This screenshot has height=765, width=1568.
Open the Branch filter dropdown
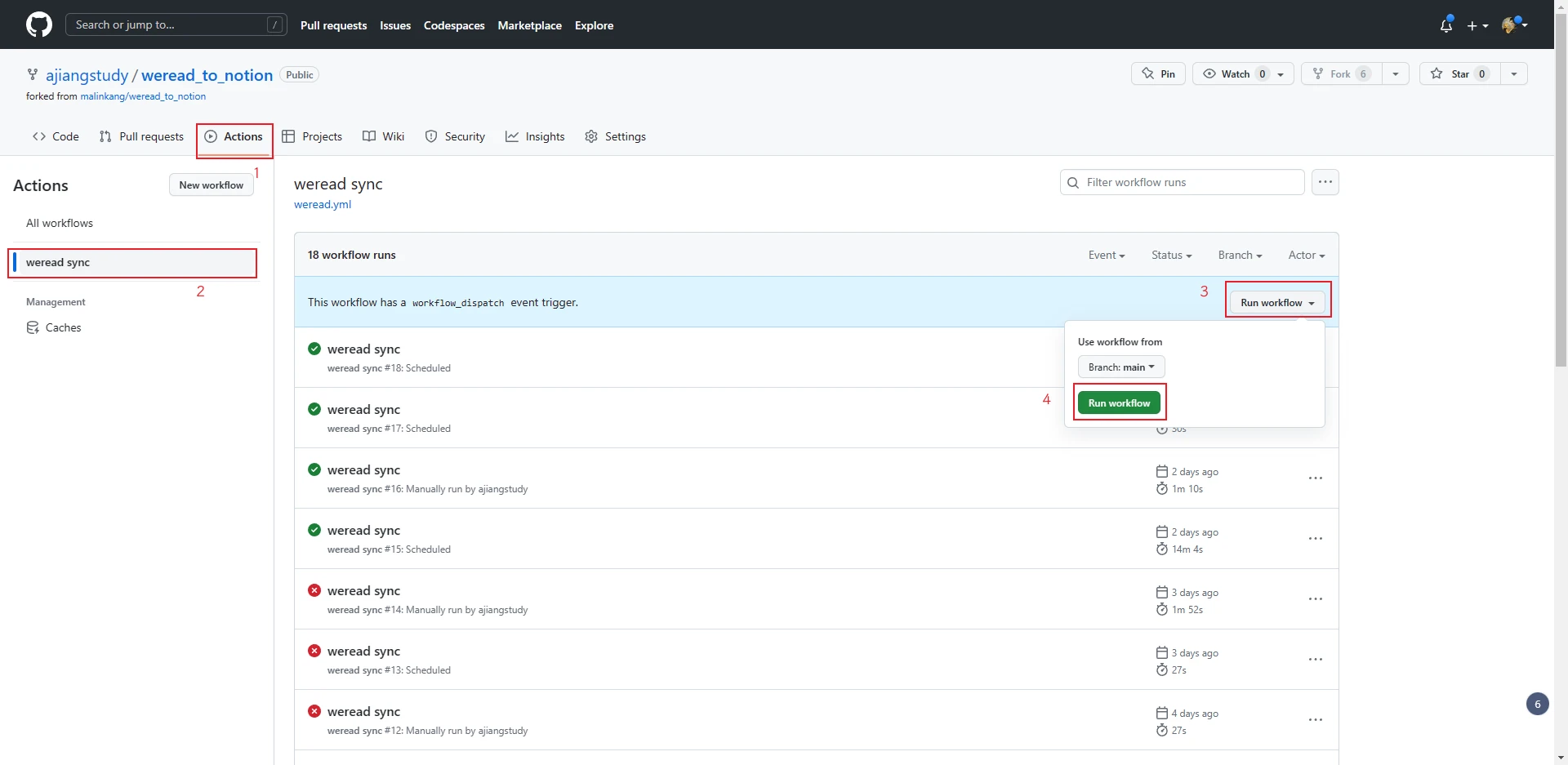(x=1240, y=255)
